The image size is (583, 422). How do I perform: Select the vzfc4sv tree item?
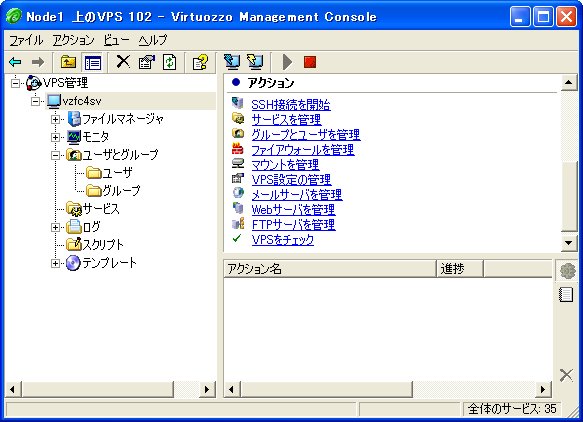tap(82, 101)
